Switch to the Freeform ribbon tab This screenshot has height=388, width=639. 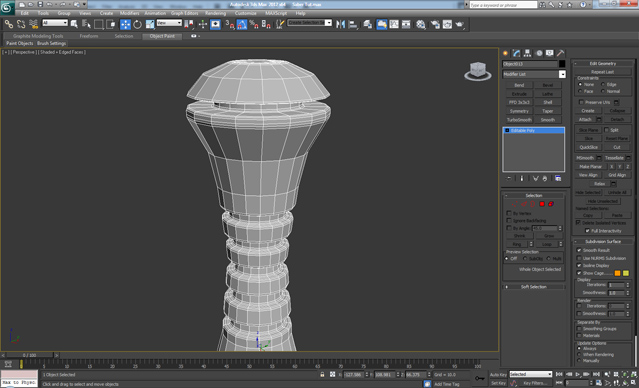tap(89, 36)
